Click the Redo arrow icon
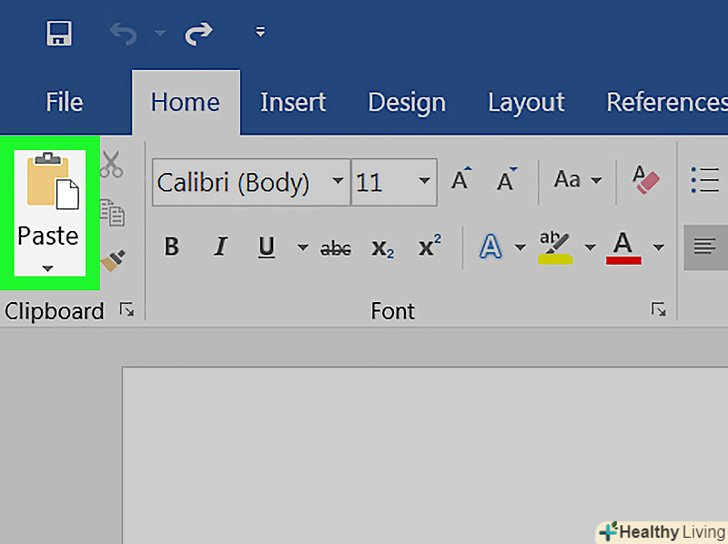 [198, 34]
